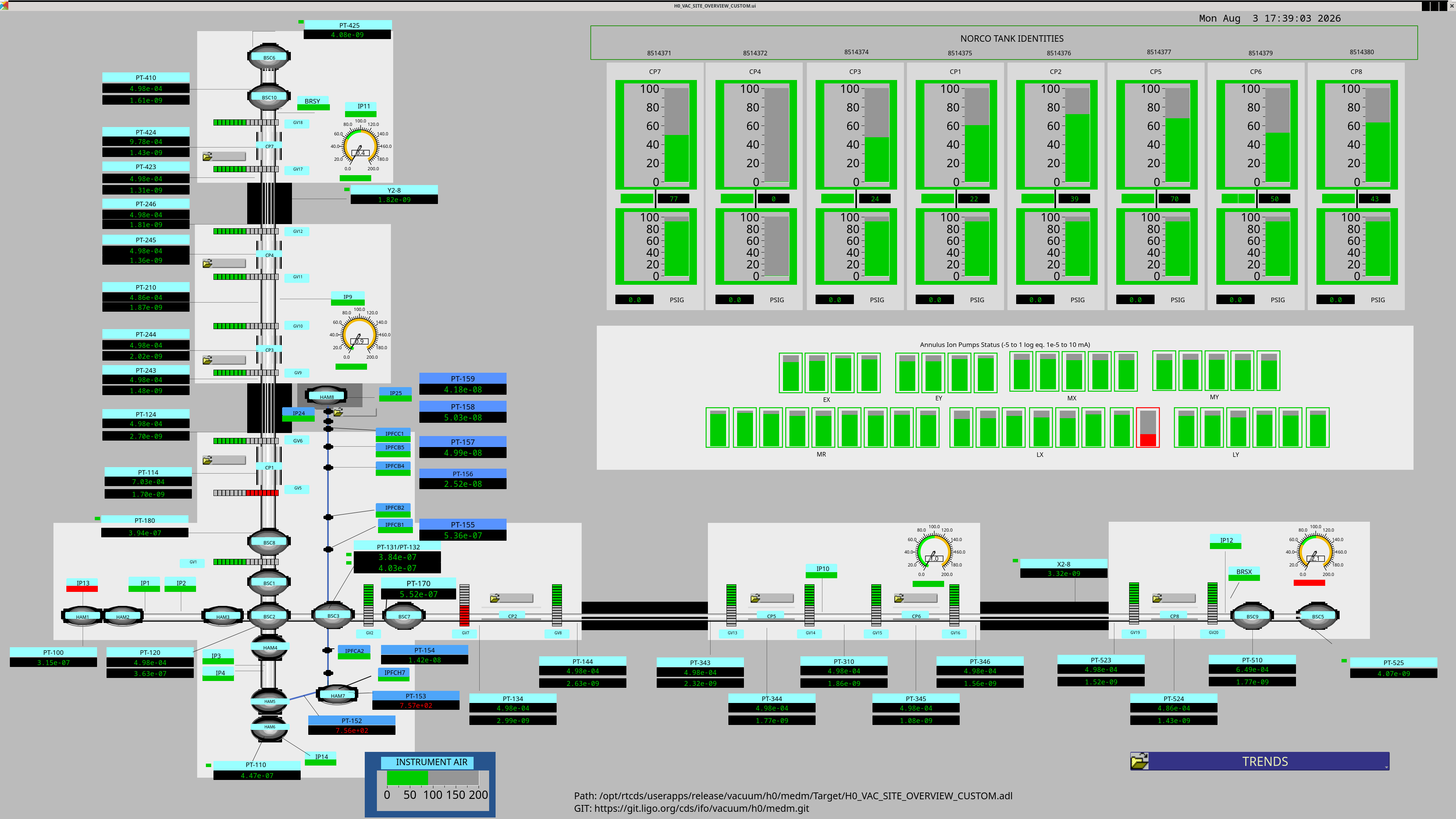Click the X2-8 reading 3.32e-09
This screenshot has width=1456, height=819.
[x=1064, y=573]
